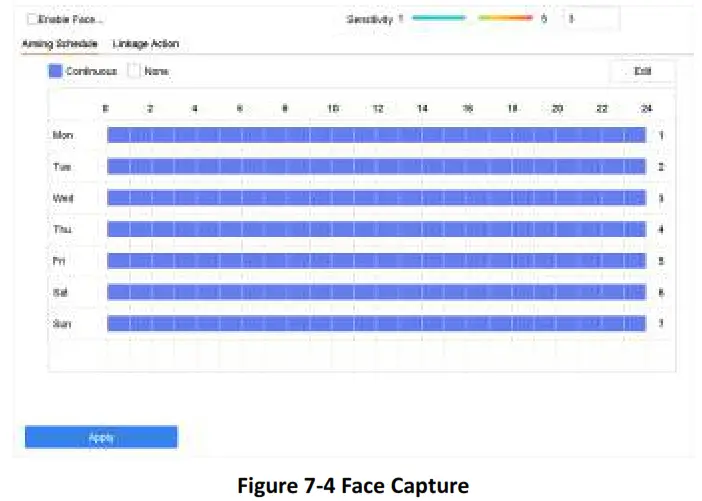Select Wednesday's schedule bar

[375, 198]
